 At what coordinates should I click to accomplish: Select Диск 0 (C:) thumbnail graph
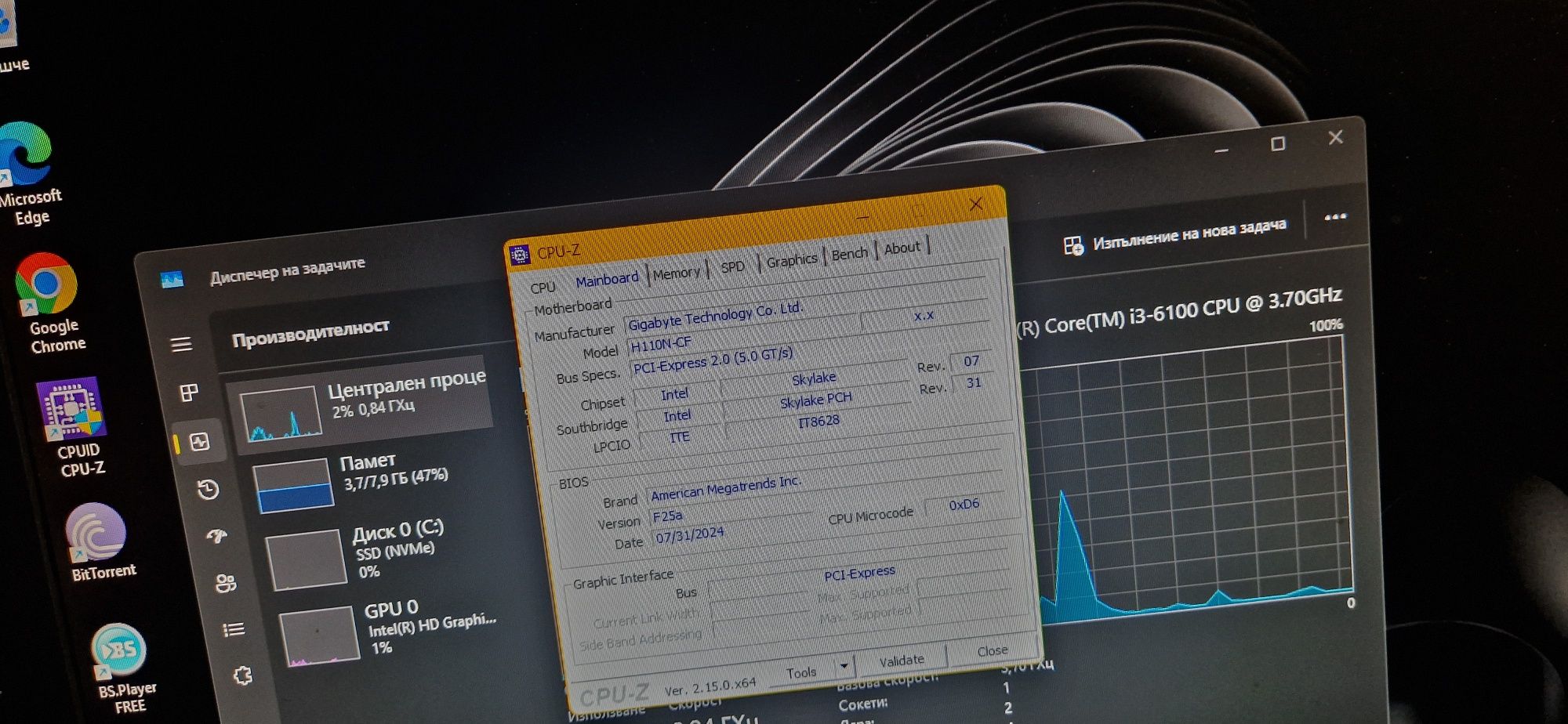click(x=307, y=559)
